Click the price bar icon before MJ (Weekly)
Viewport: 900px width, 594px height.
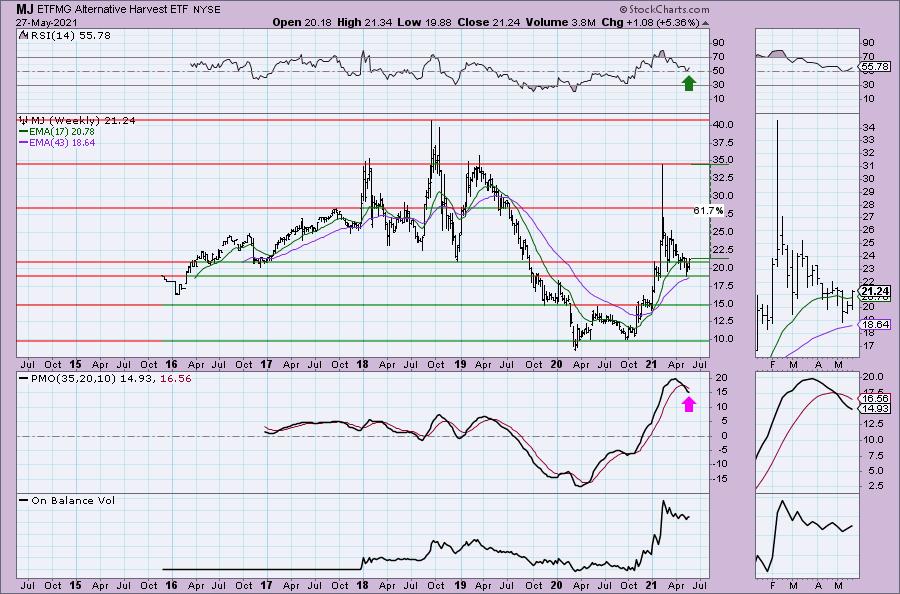(x=24, y=120)
